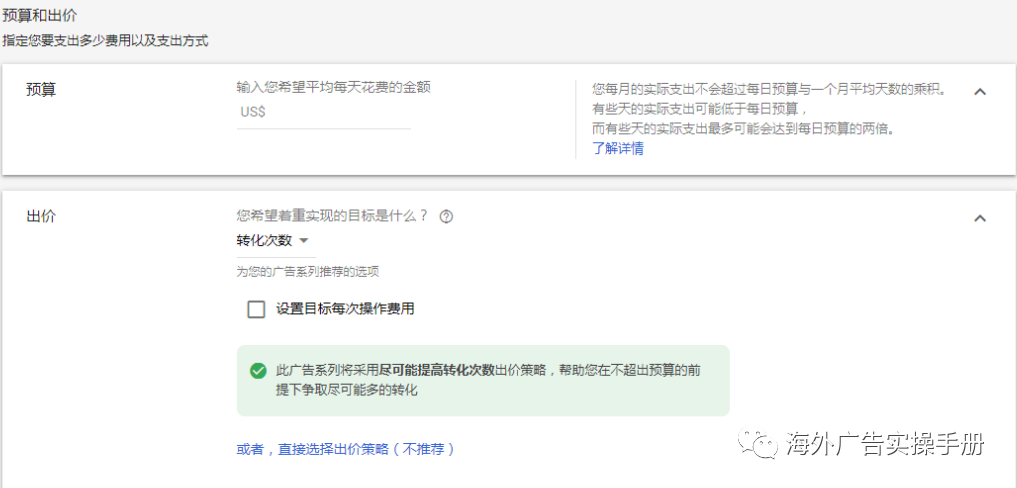Open the 了解详情 link
The image size is (1017, 488).
point(618,148)
